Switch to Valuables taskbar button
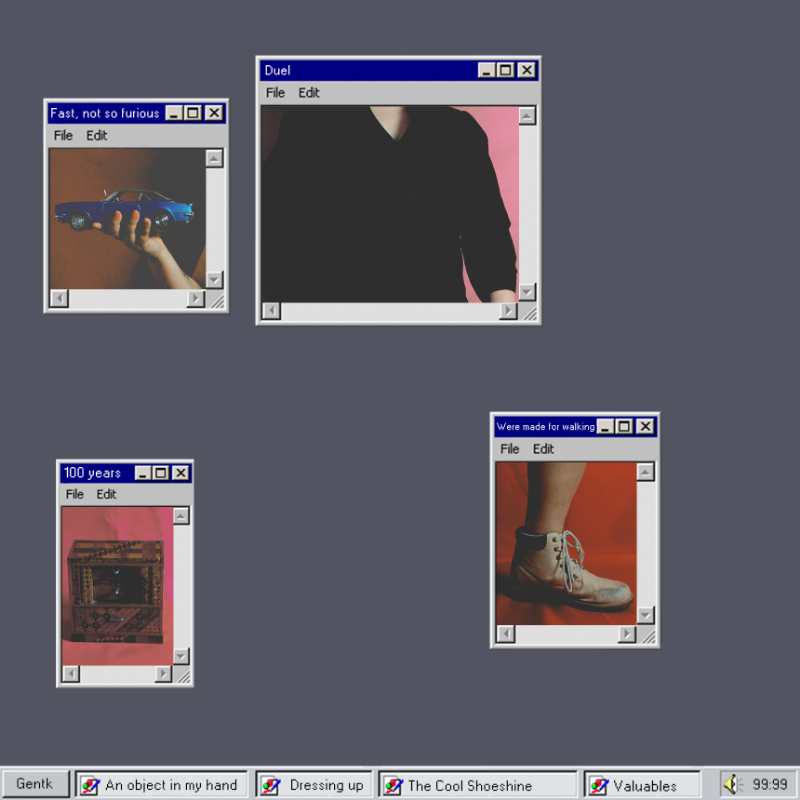 (x=643, y=785)
